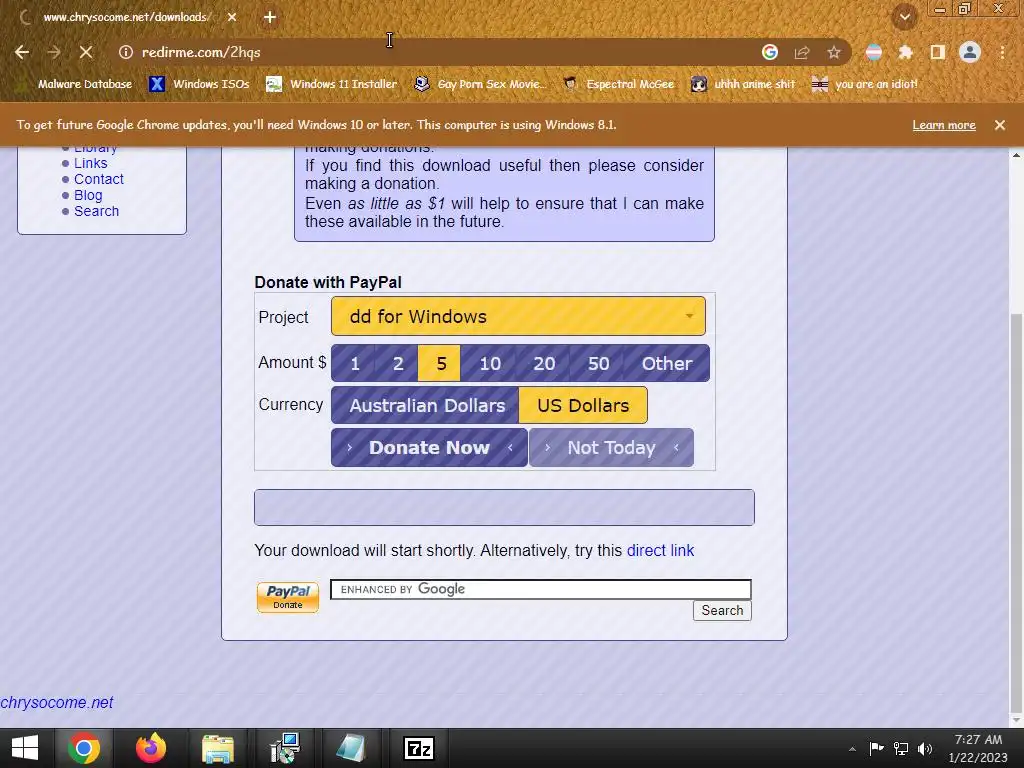Open File Explorer from the taskbar
1024x768 pixels.
click(217, 748)
